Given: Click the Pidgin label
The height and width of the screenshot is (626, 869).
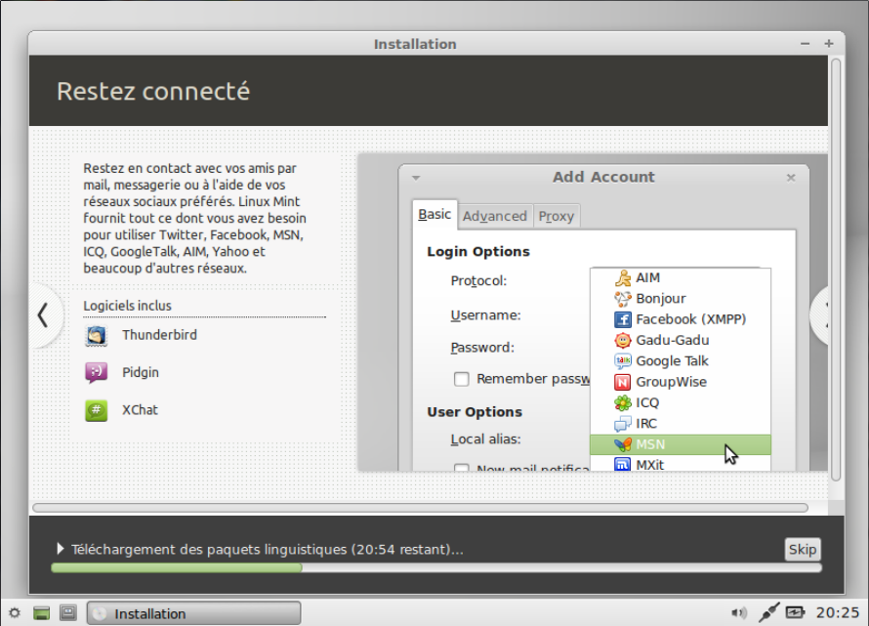Looking at the screenshot, I should point(140,373).
